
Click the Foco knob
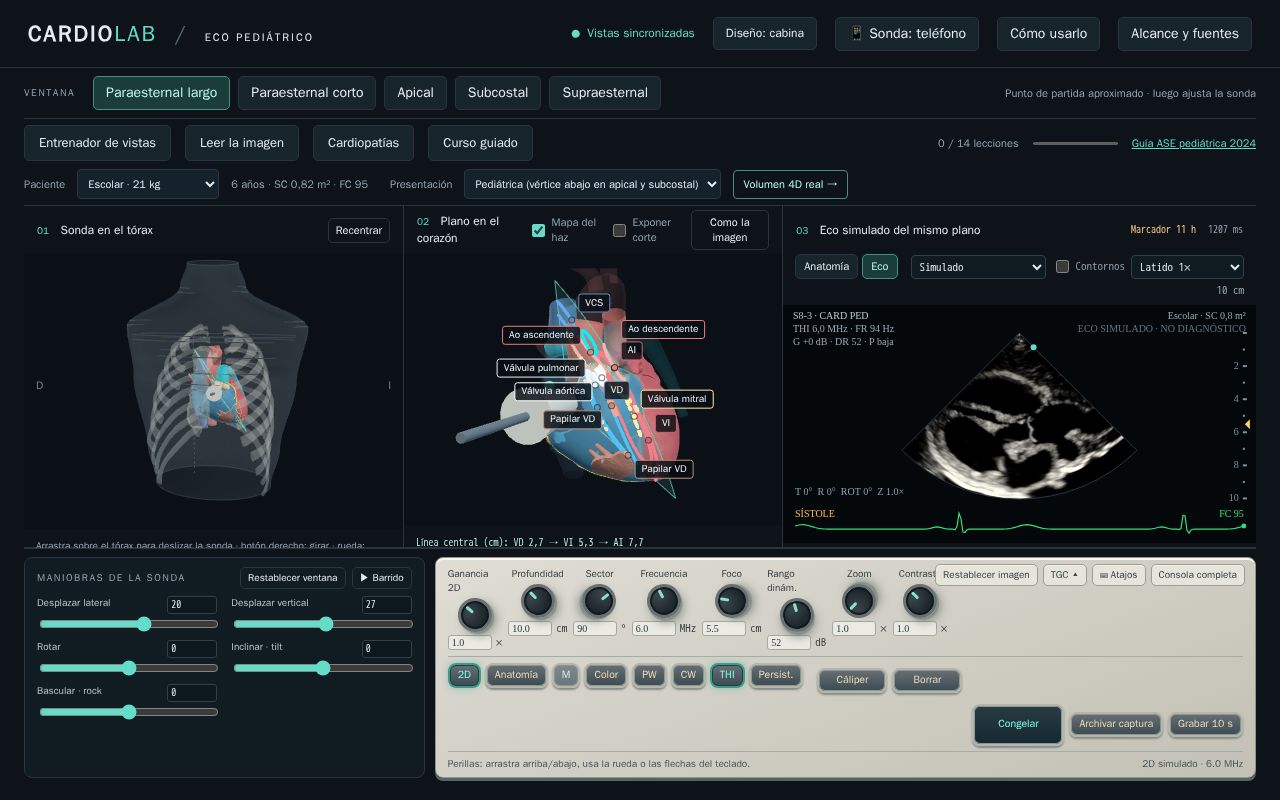pyautogui.click(x=732, y=601)
